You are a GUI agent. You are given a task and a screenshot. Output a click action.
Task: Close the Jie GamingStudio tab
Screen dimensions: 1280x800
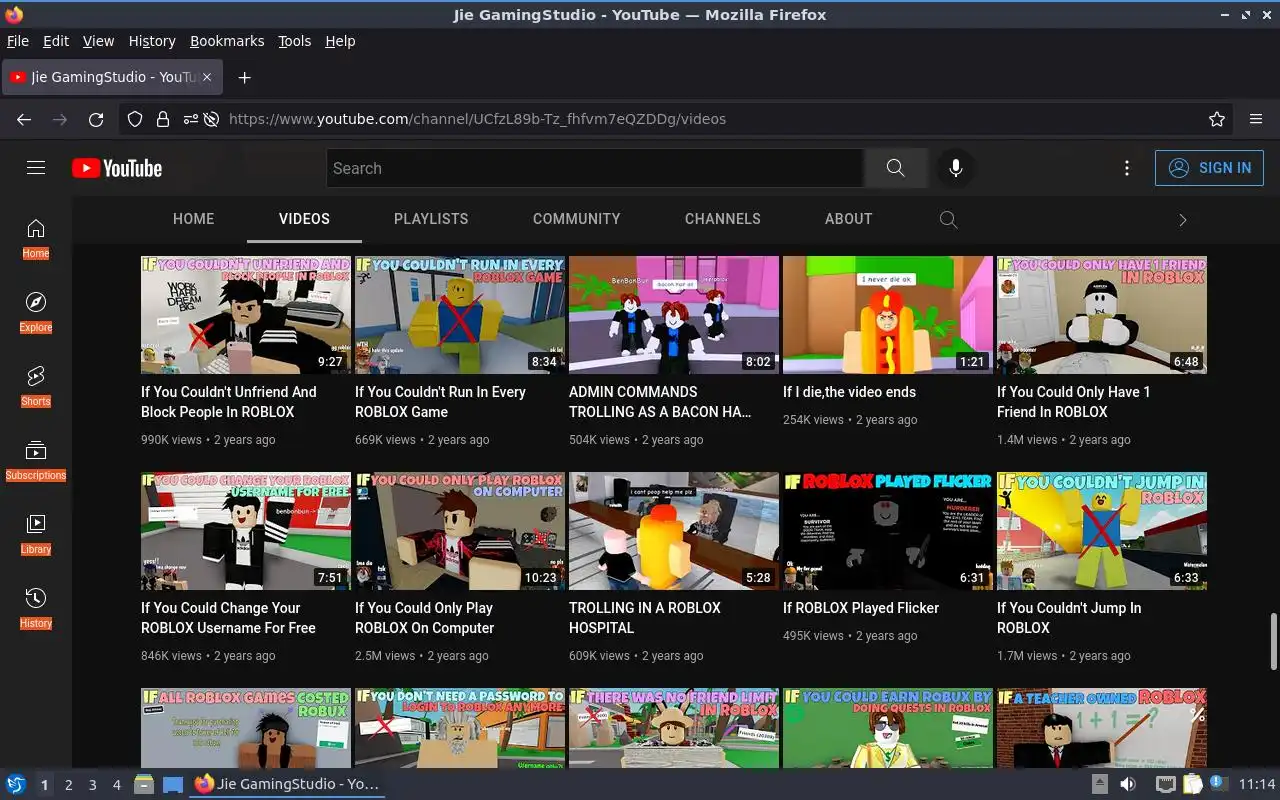207,77
